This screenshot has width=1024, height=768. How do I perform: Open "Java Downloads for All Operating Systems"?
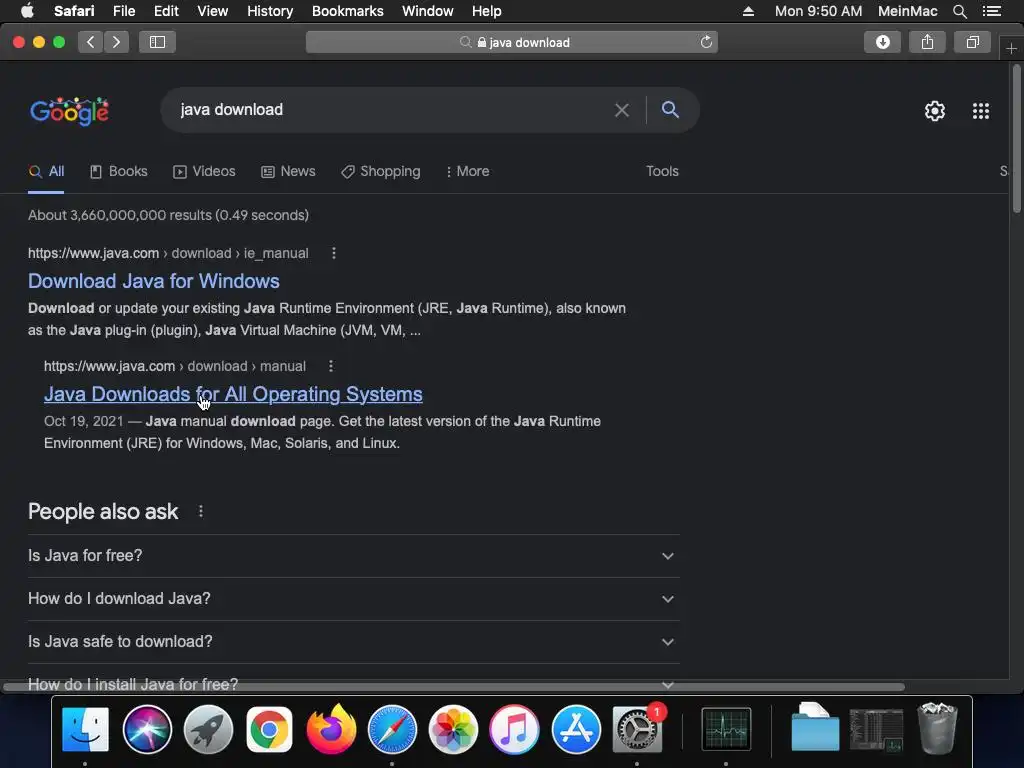233,394
